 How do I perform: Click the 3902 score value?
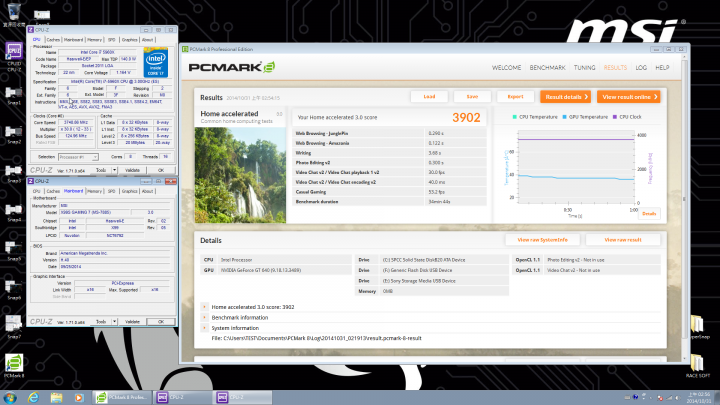466,118
